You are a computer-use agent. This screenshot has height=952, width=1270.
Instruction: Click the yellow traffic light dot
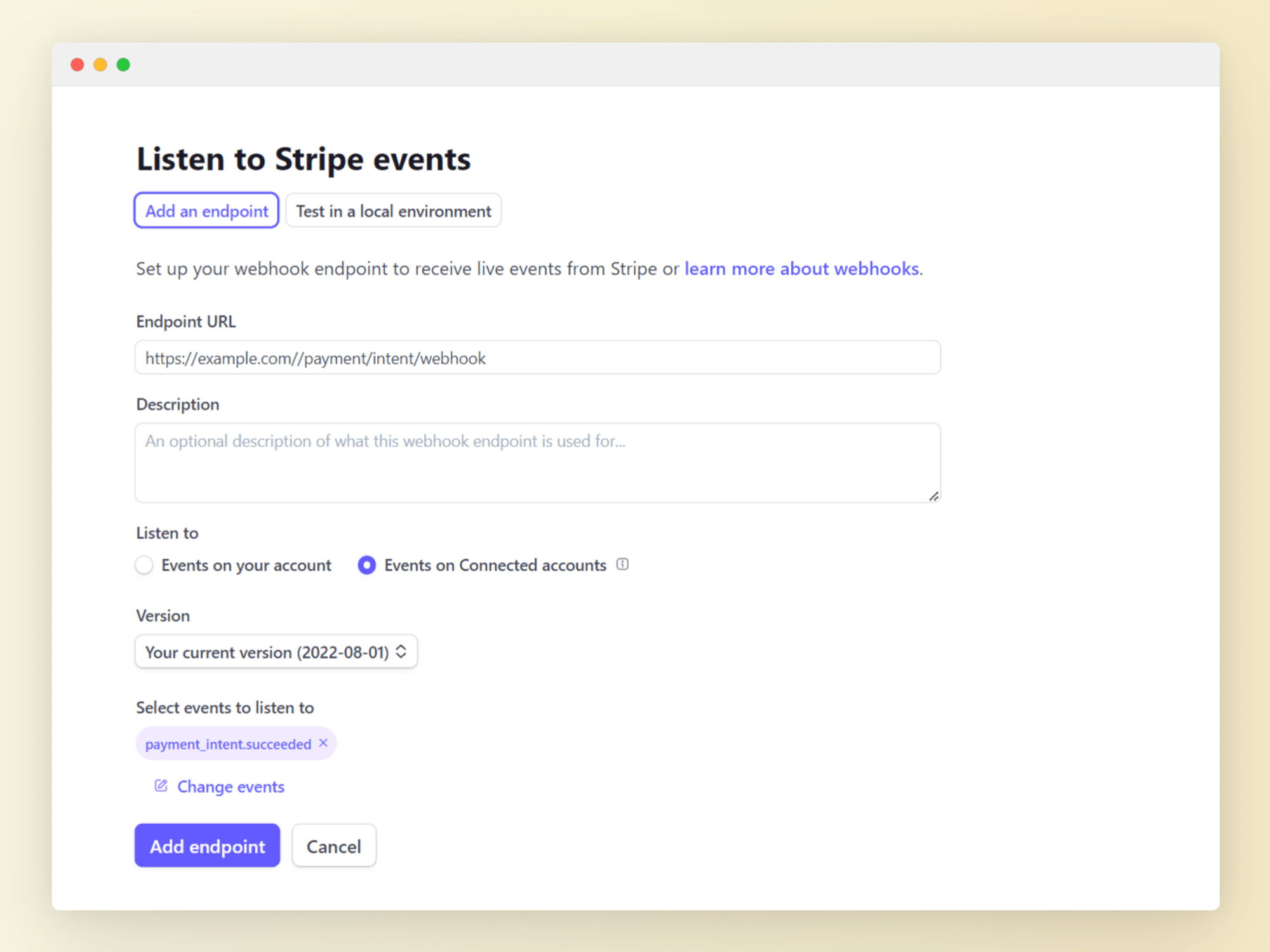[x=100, y=64]
